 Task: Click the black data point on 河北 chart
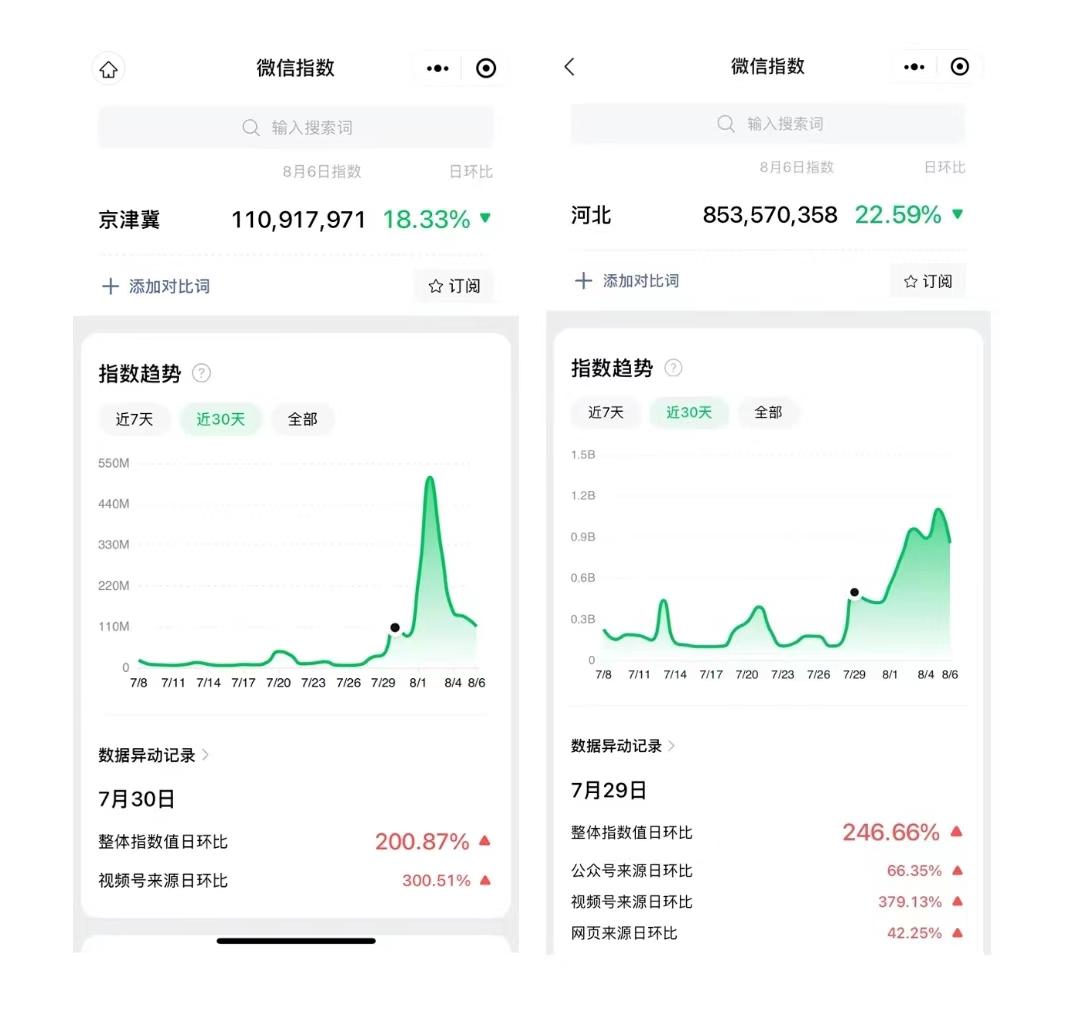click(x=855, y=592)
